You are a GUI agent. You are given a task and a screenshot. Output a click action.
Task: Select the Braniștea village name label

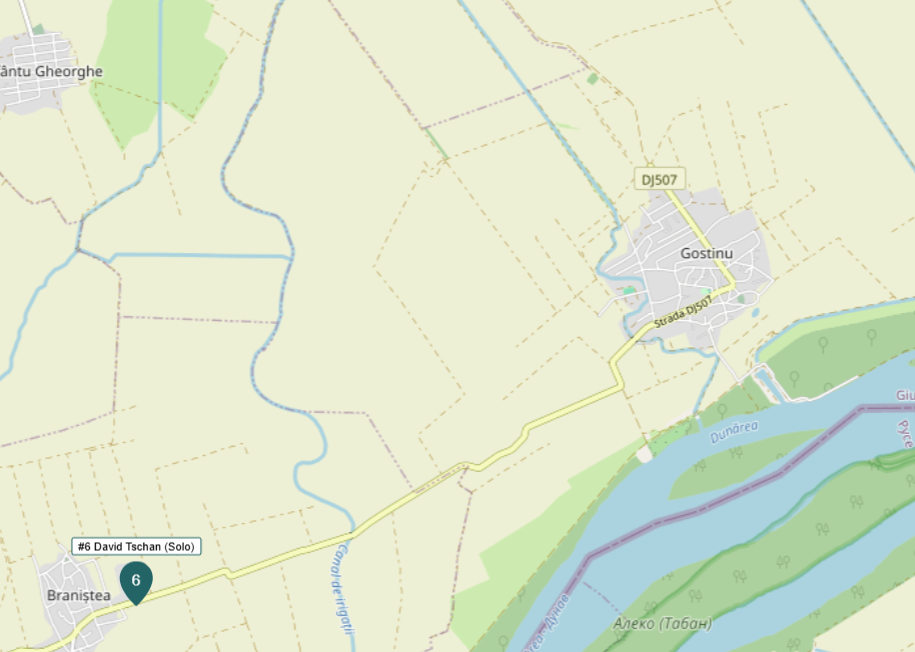click(78, 595)
